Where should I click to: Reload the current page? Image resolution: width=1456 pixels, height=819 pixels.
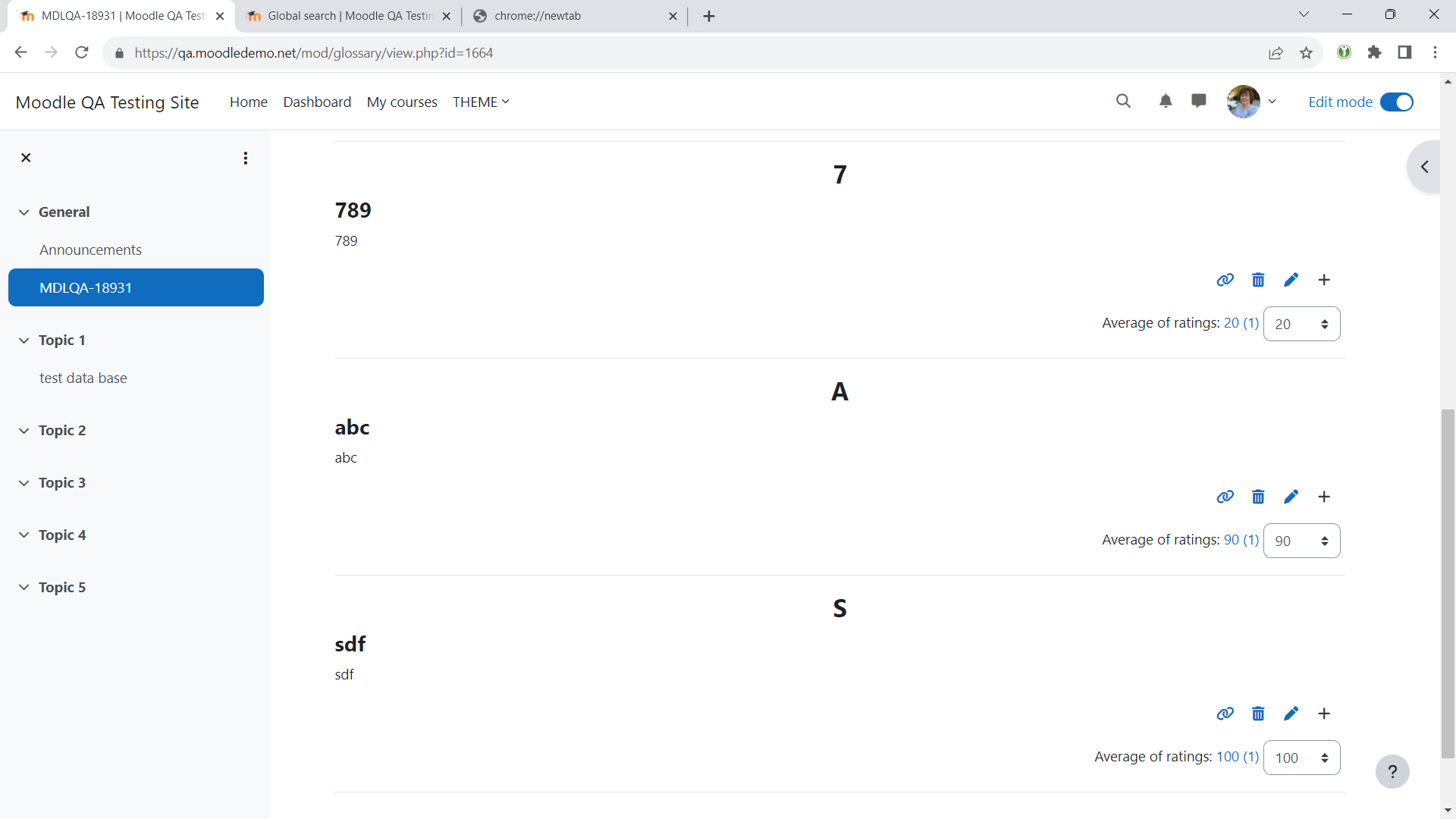(82, 52)
